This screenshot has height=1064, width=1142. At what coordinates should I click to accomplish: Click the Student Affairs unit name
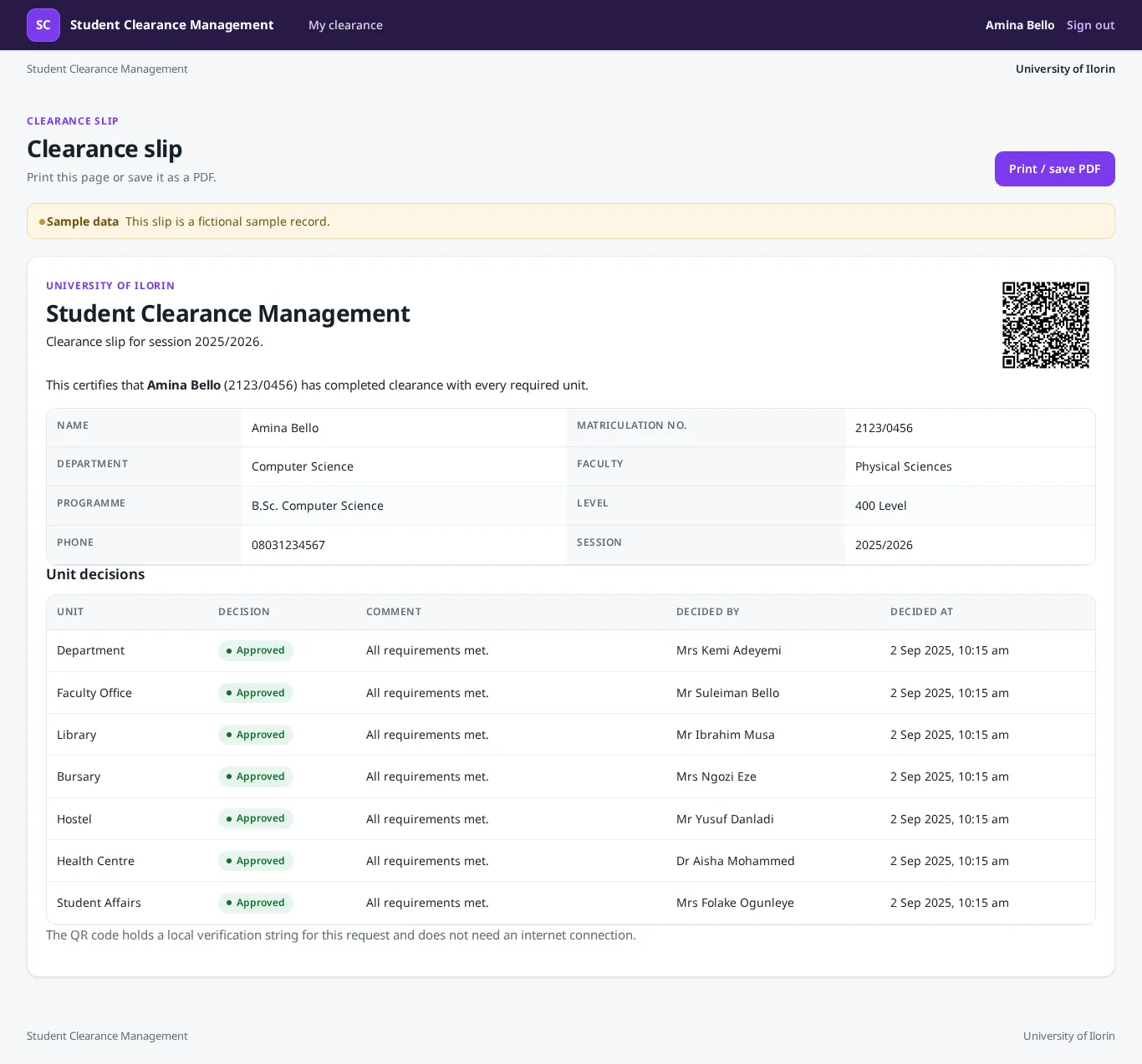click(99, 903)
